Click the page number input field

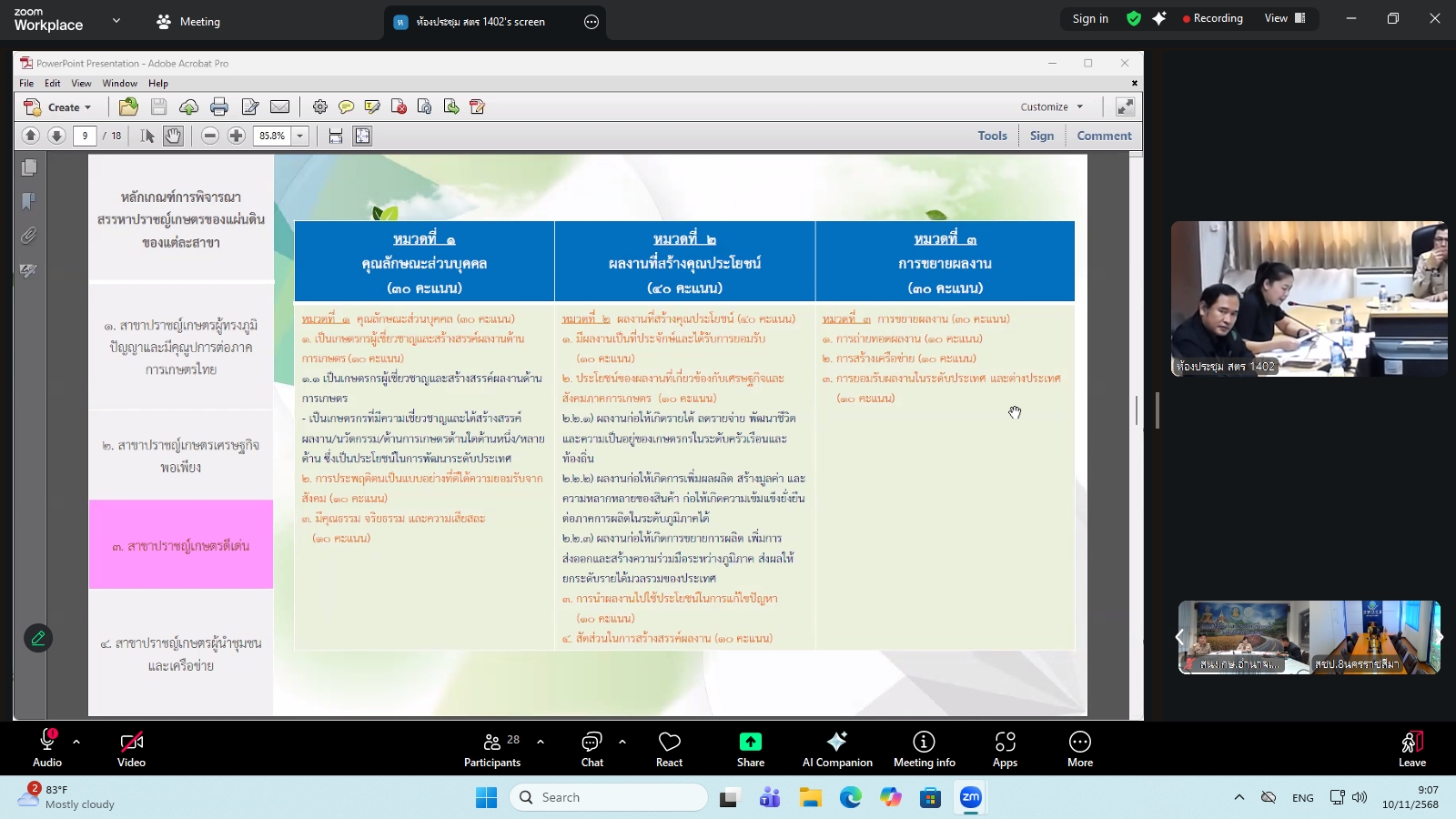86,136
